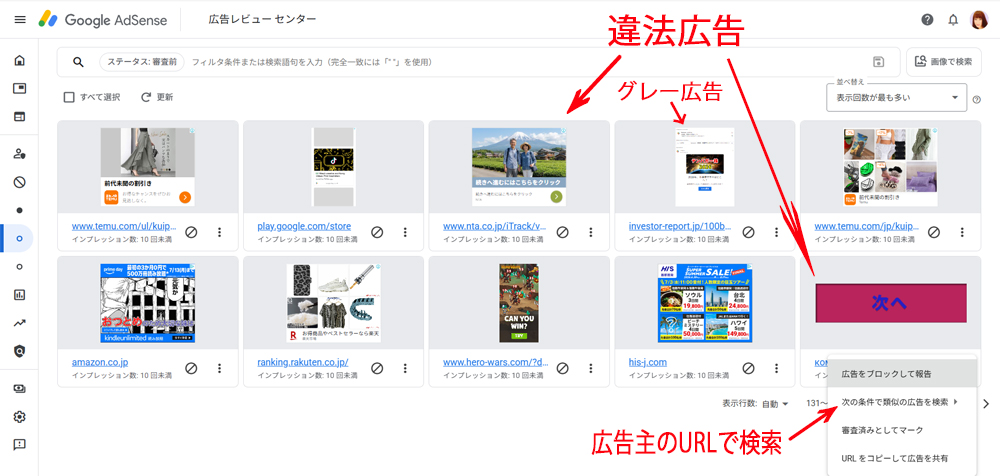Open the Privacy & messaging sidebar icon
Image resolution: width=1000 pixels, height=476 pixels.
pyautogui.click(x=20, y=154)
